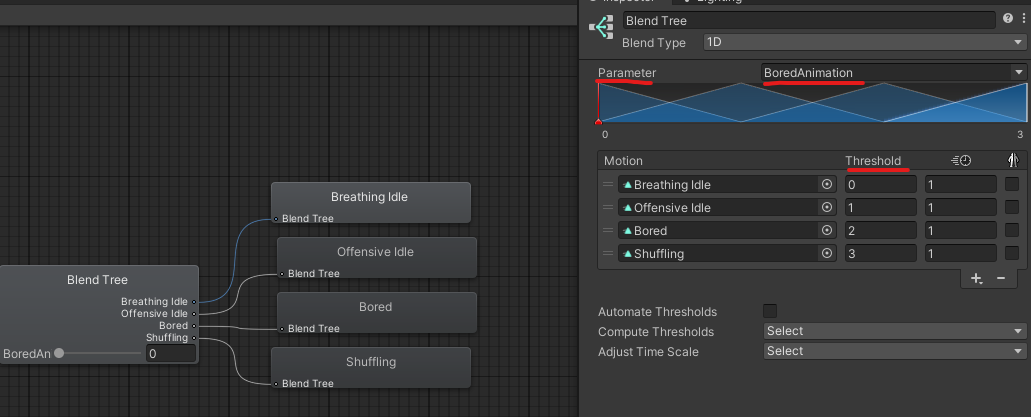Click the Shuffling threshold field
This screenshot has height=417, width=1031.
tap(880, 253)
